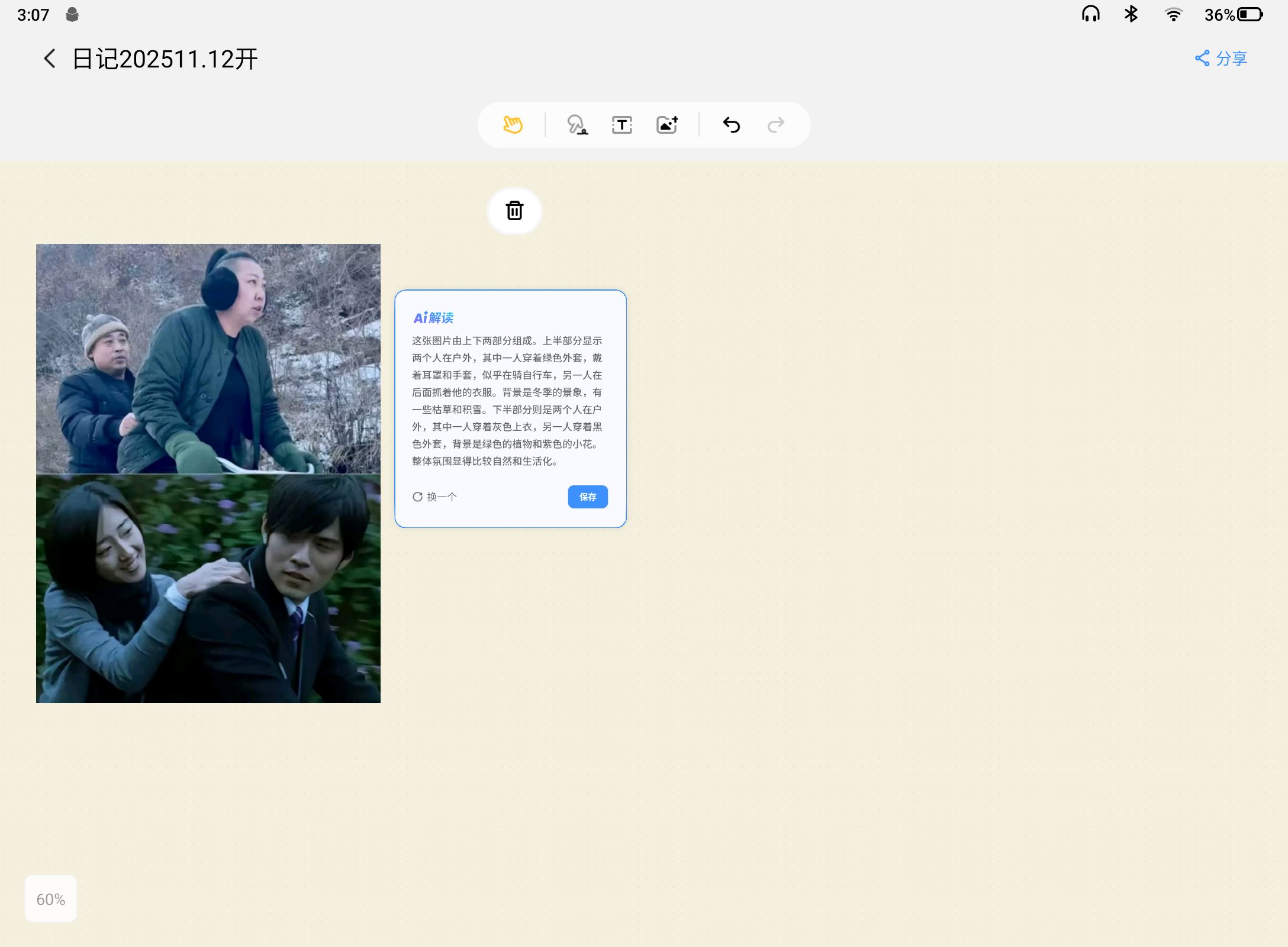Screen dimensions: 1288x947
Task: Tap the headphones status icon
Action: (1090, 14)
